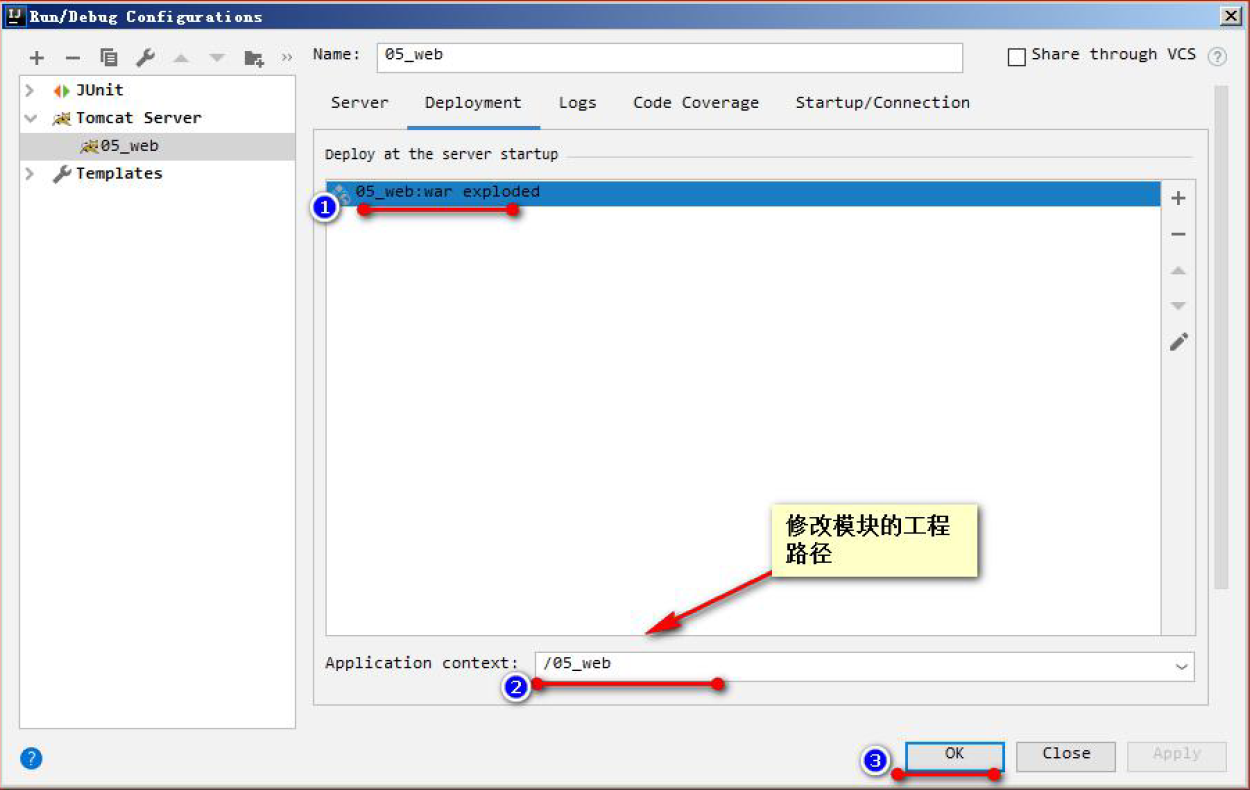Edit the selected deployment artifact
This screenshot has height=790, width=1250.
(1178, 341)
